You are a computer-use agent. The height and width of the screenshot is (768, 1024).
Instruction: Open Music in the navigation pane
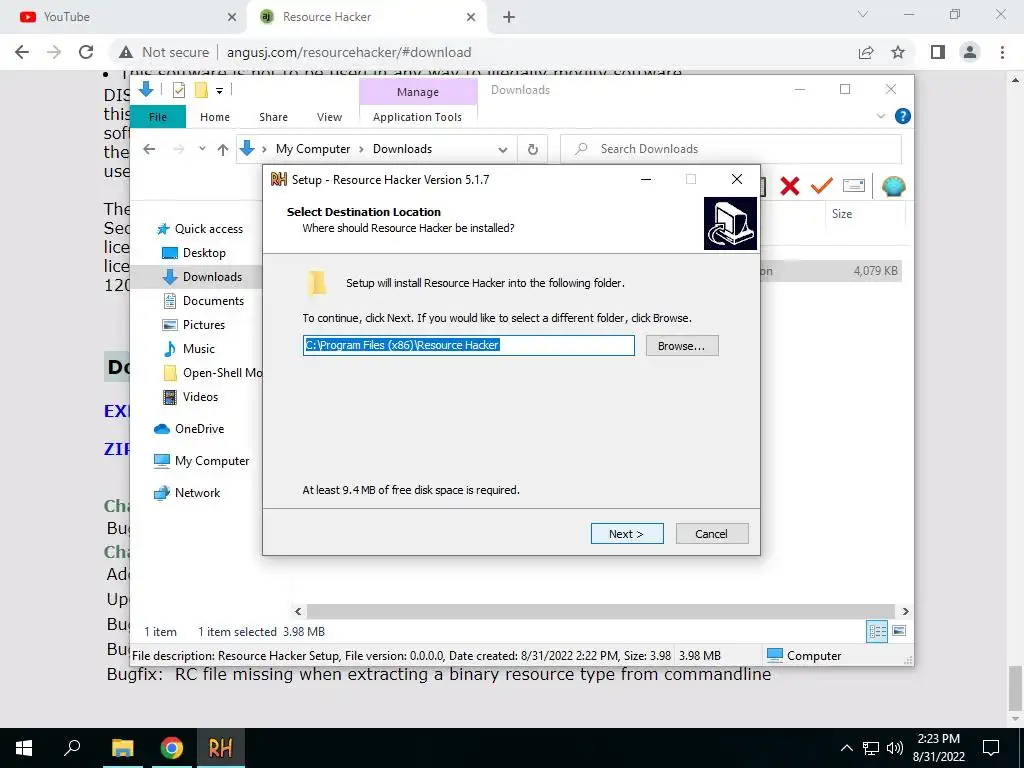(x=188, y=349)
